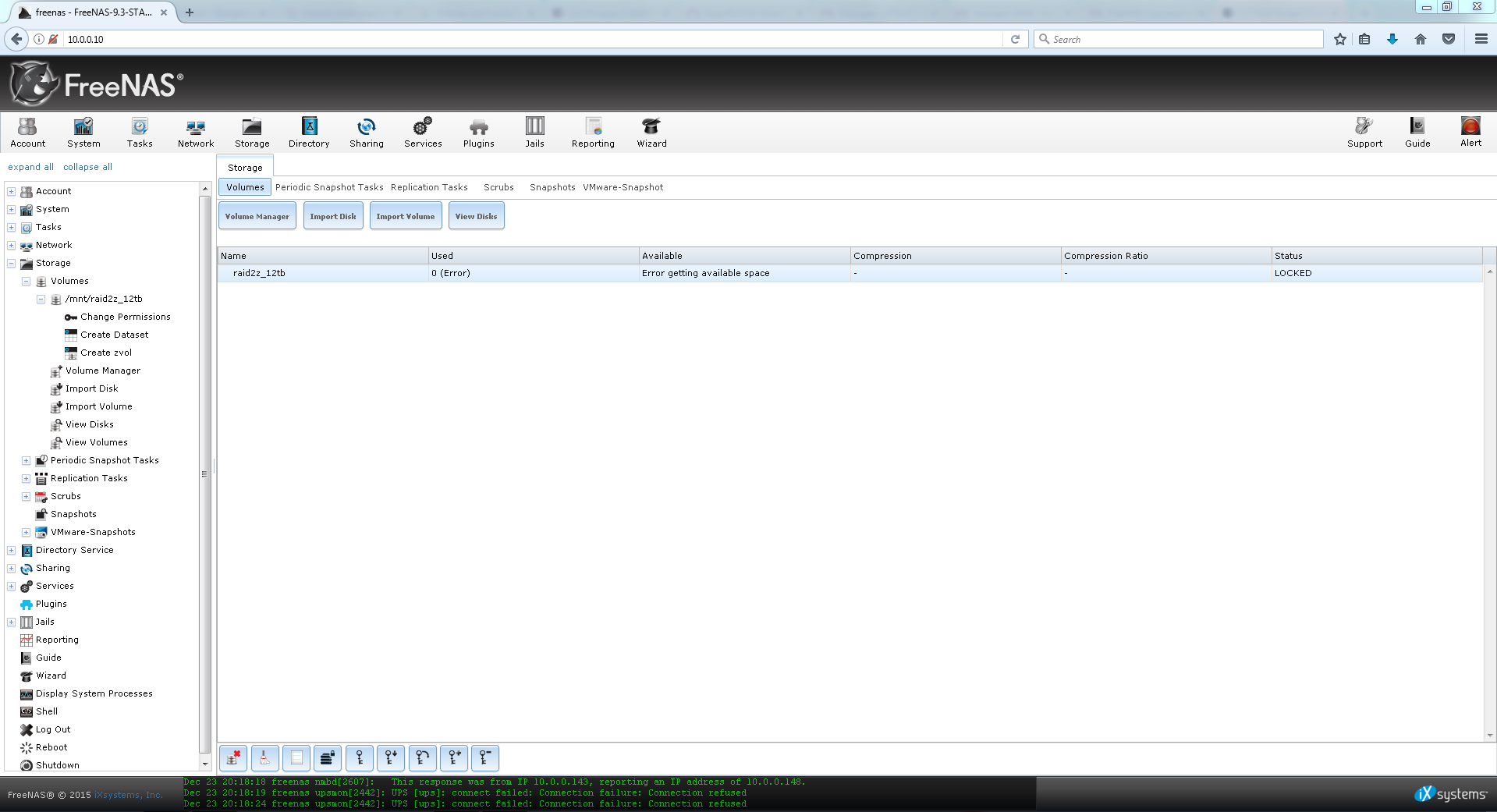Viewport: 1497px width, 812px height.
Task: Open the Reporting toolbar icon
Action: click(593, 132)
